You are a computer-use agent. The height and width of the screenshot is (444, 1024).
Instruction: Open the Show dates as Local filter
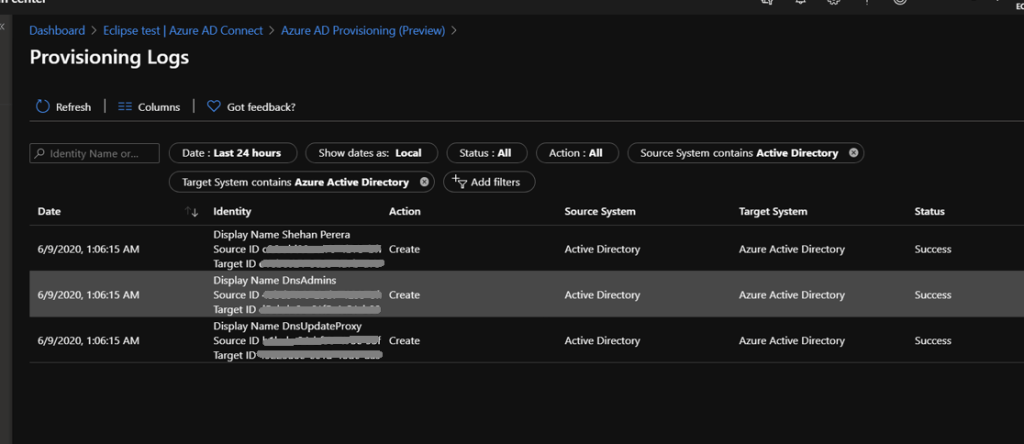pos(369,153)
